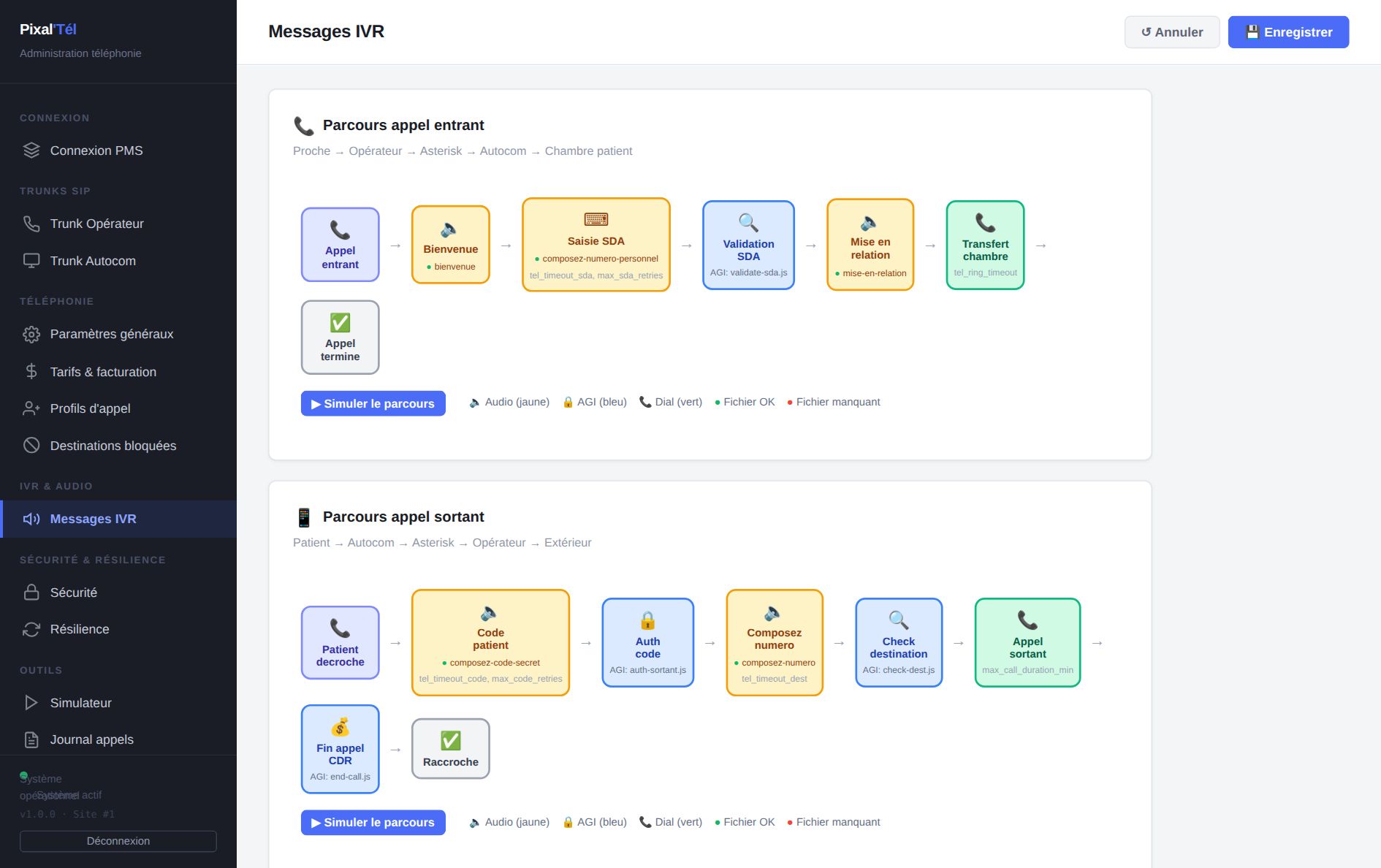Screen dimensions: 1381x868
Task: Open the Fin appel CDR money bag node
Action: tap(341, 749)
